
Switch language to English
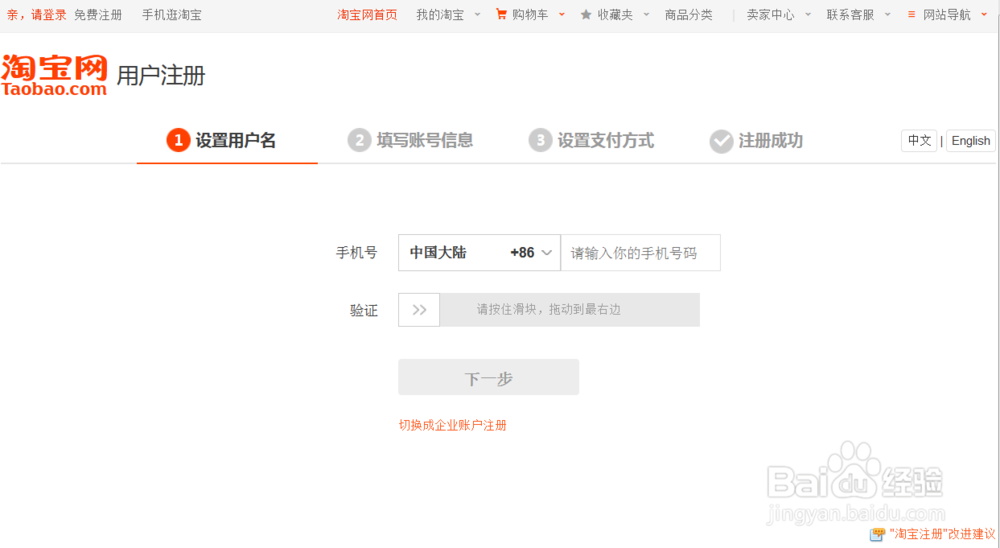coord(971,140)
